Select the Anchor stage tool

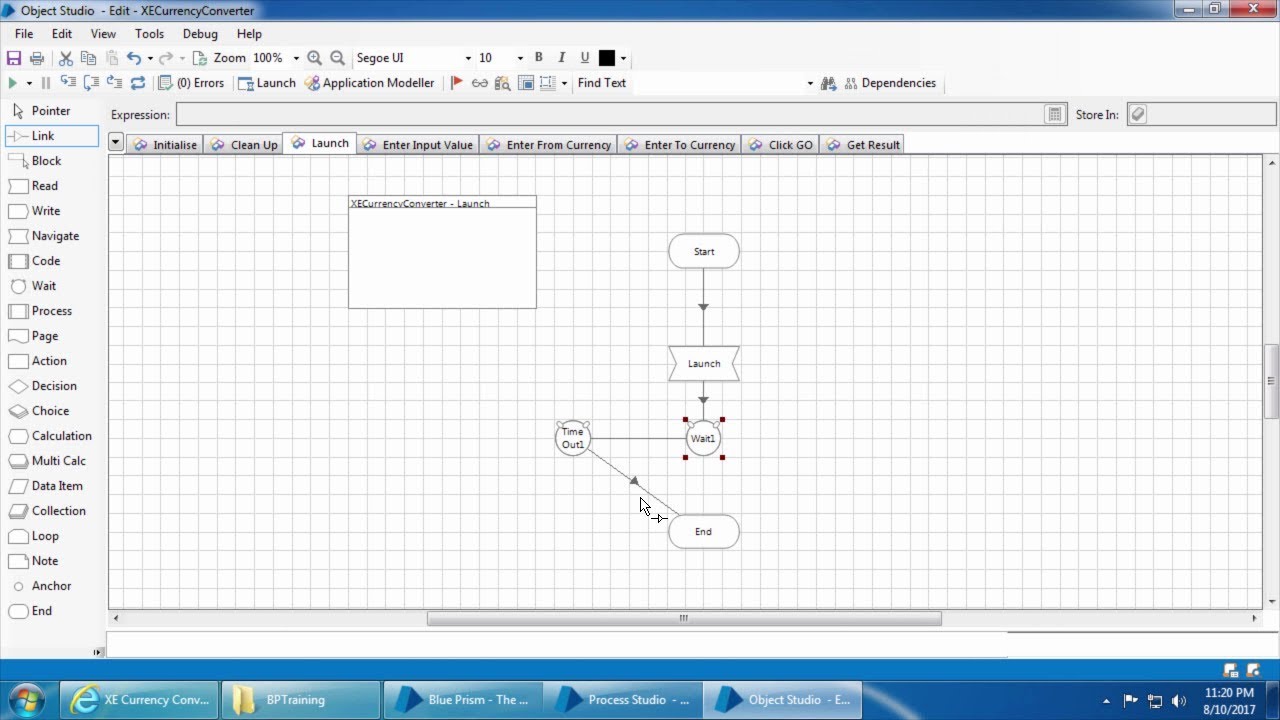click(40, 586)
